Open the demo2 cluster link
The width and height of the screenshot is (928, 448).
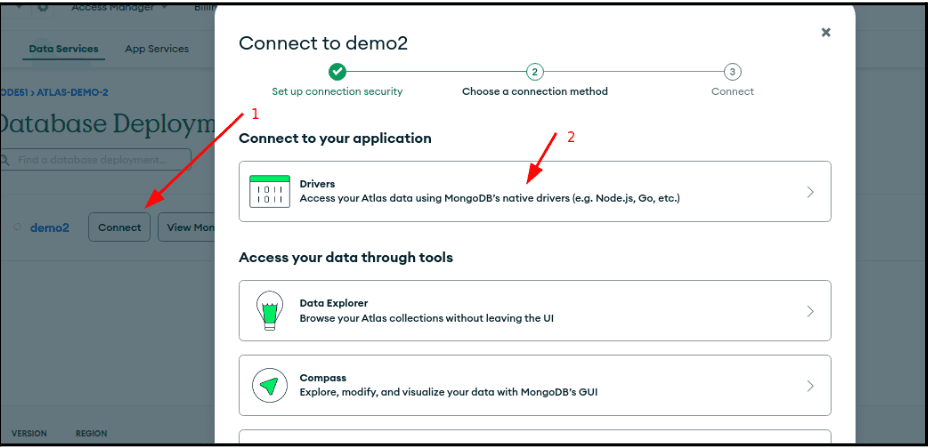point(50,227)
